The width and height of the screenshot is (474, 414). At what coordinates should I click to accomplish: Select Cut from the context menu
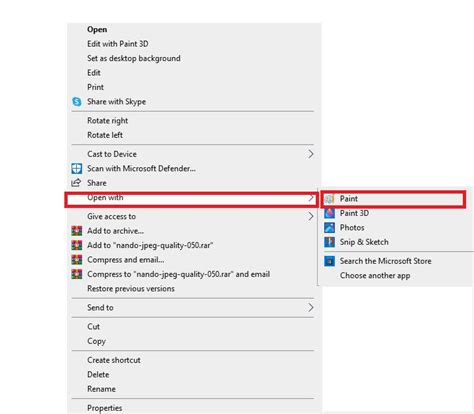click(x=93, y=326)
